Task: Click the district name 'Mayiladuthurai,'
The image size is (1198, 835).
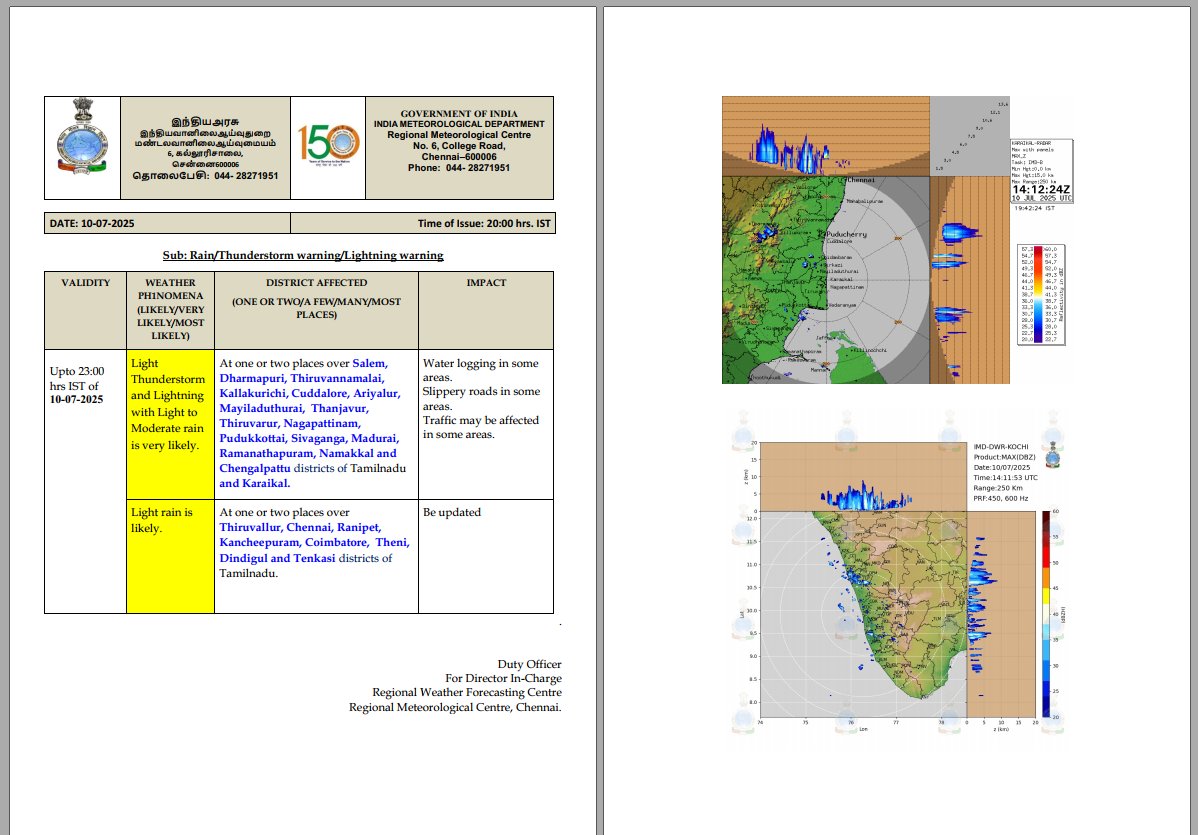Action: [x=261, y=409]
